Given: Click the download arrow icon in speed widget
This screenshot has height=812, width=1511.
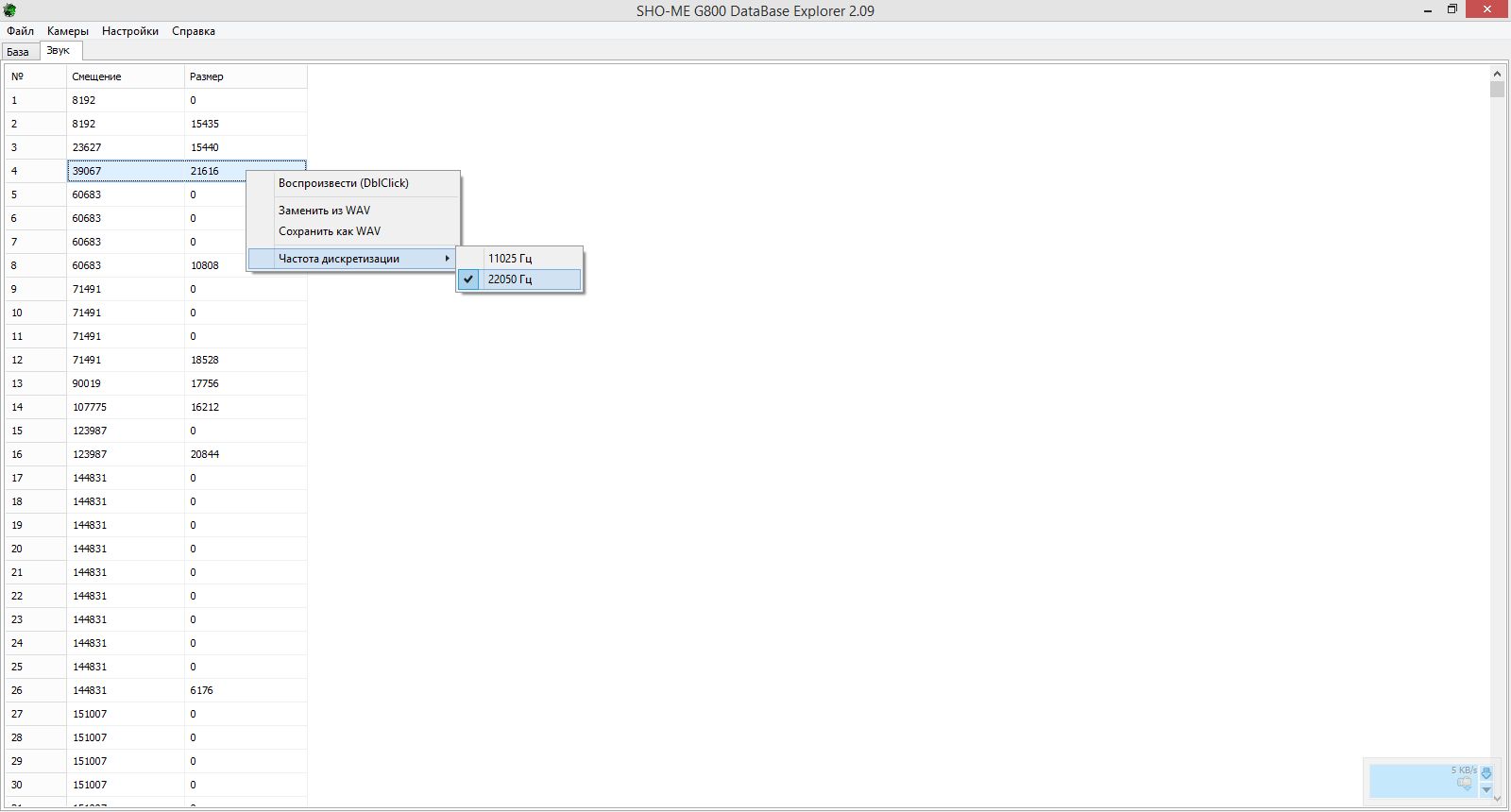Looking at the screenshot, I should point(1486,773).
